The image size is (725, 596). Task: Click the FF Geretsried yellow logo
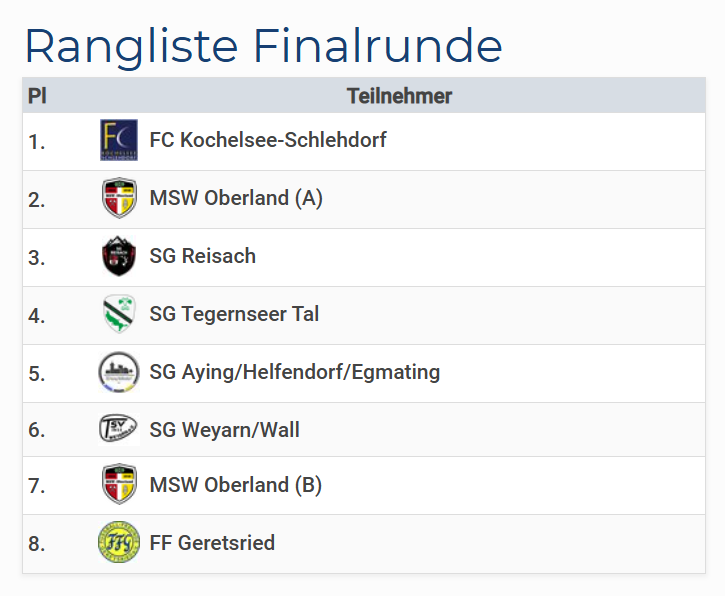pyautogui.click(x=119, y=544)
